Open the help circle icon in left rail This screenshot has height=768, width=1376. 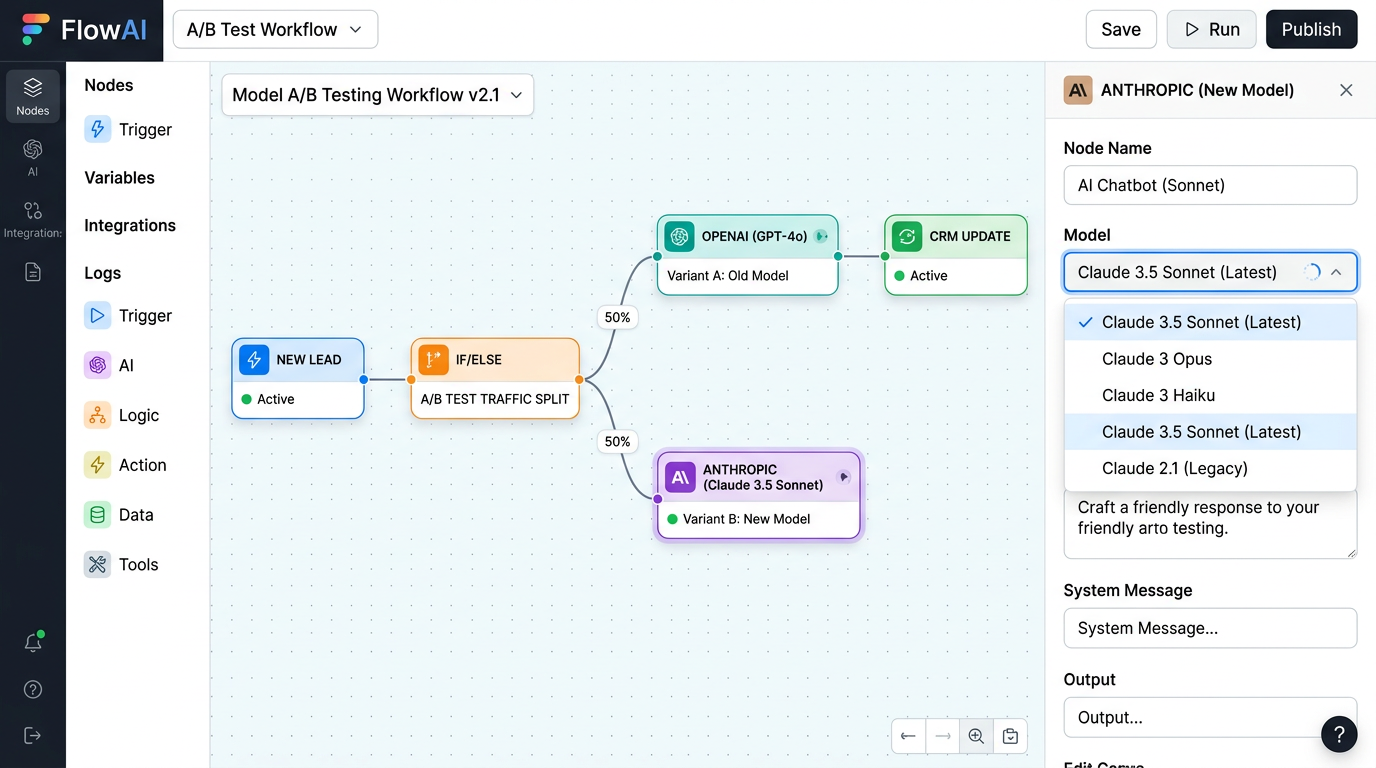(x=33, y=689)
